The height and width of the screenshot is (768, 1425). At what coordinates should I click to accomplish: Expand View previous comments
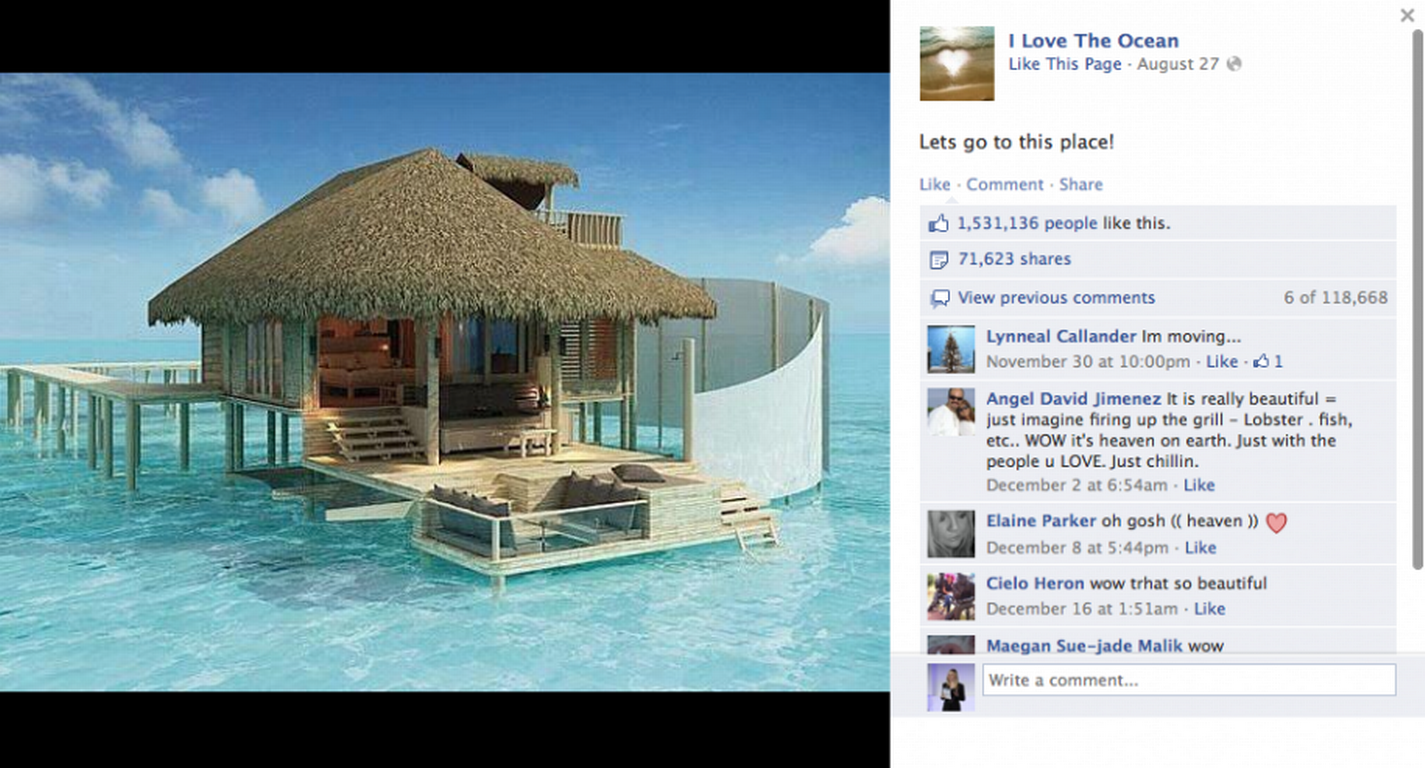(x=1056, y=298)
